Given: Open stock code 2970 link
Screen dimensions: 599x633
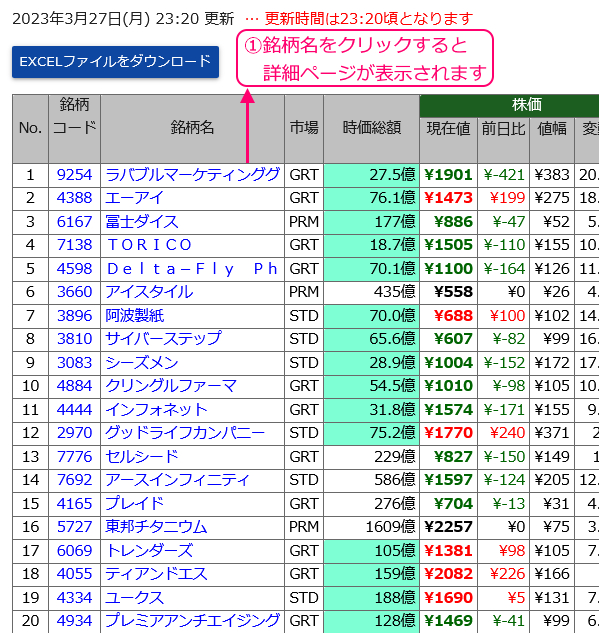Looking at the screenshot, I should [x=75, y=432].
